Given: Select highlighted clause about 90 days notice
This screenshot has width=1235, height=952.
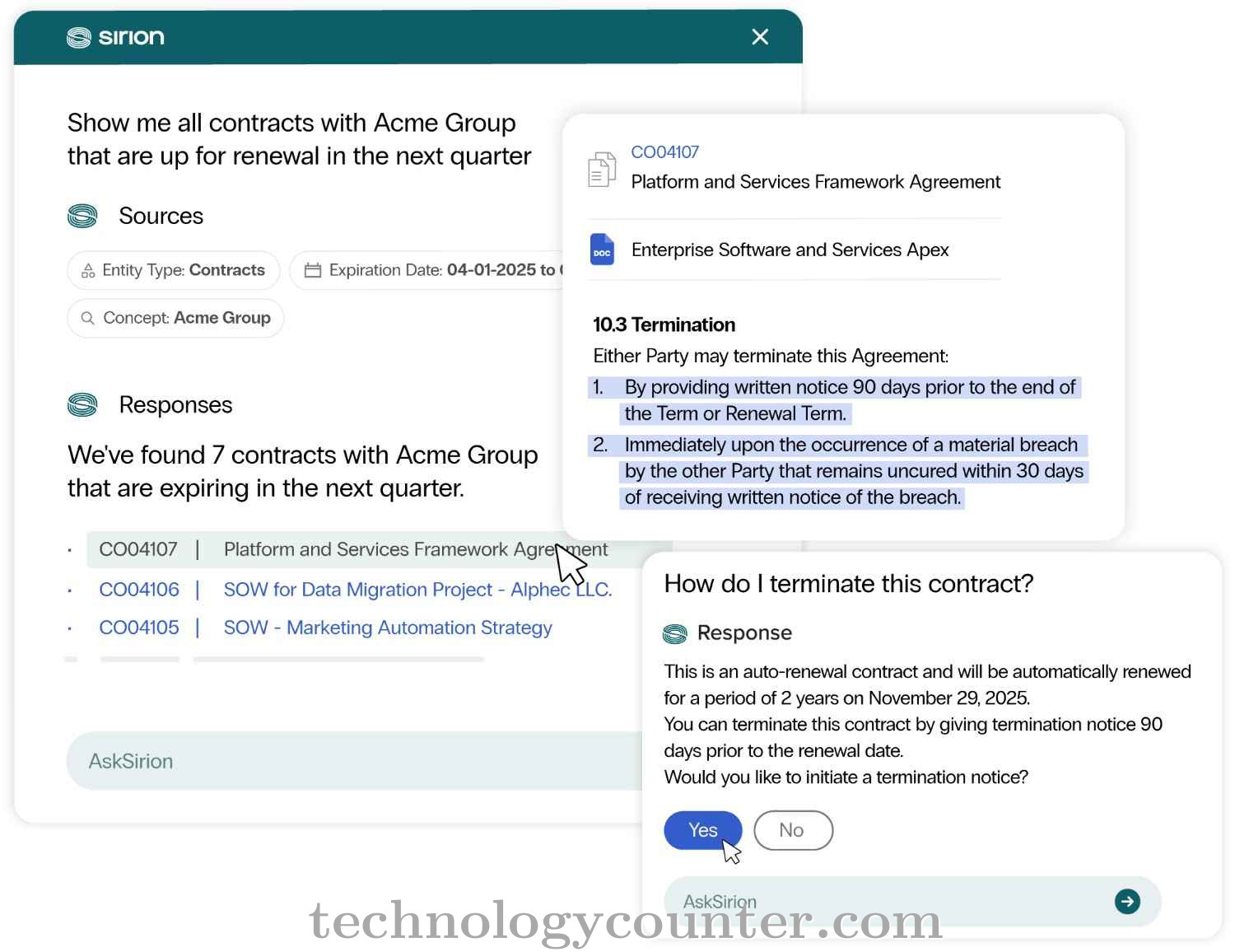Looking at the screenshot, I should click(x=835, y=400).
